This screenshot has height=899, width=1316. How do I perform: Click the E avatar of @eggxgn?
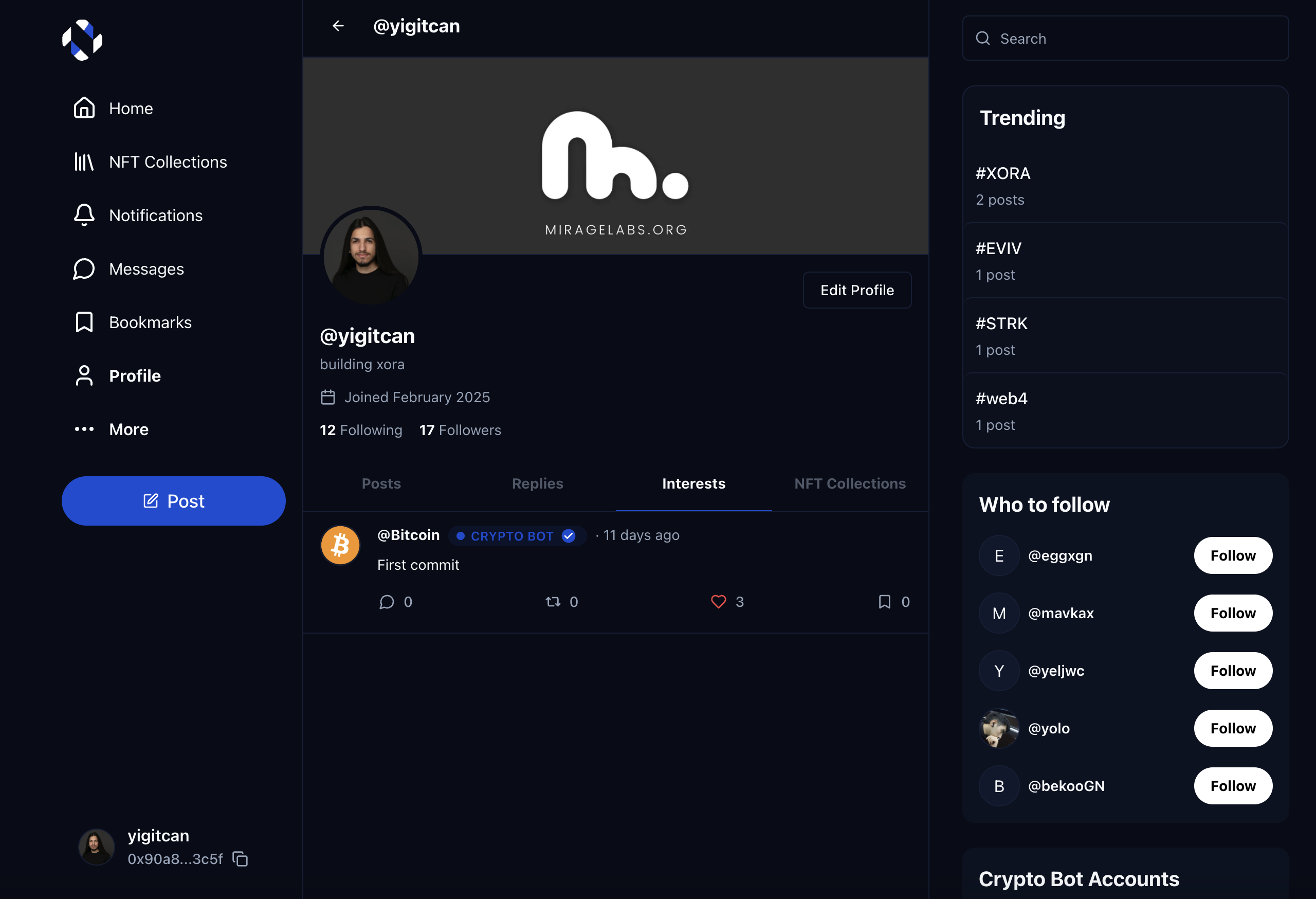tap(999, 556)
